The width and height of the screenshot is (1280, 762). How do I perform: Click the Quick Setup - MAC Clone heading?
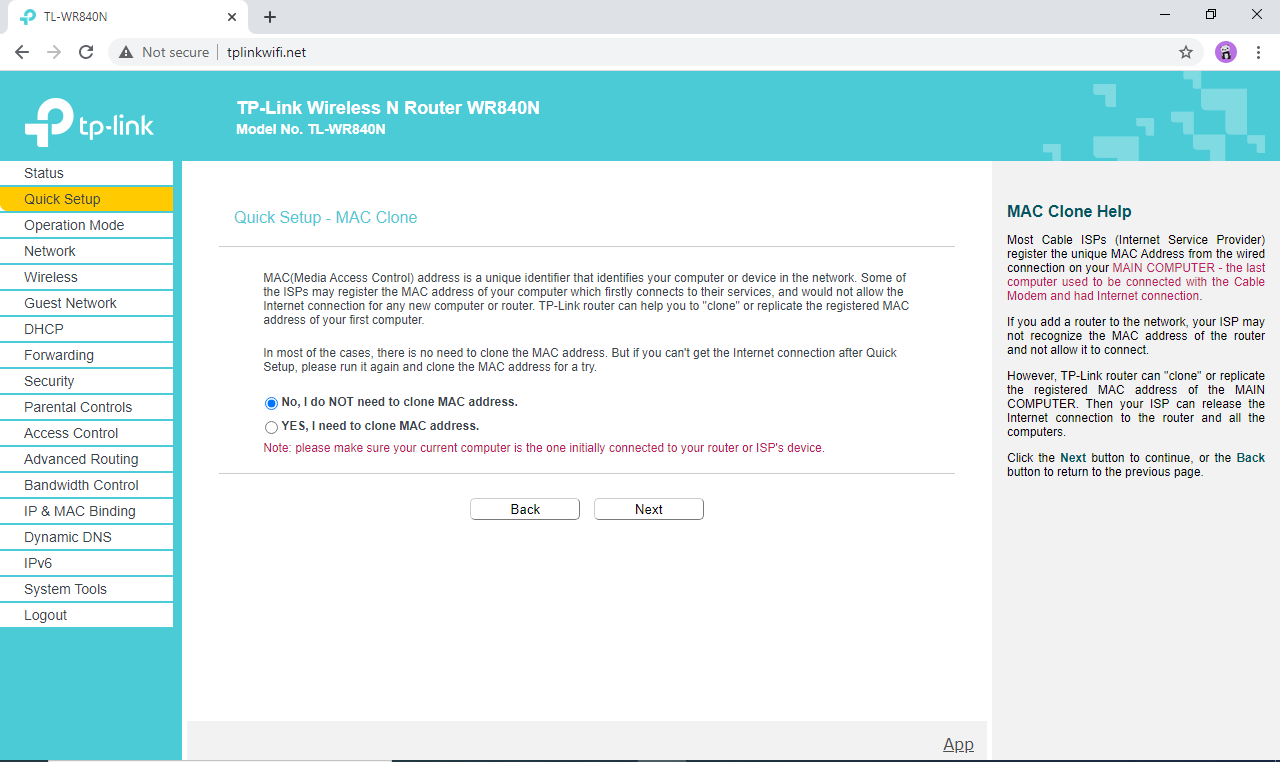point(326,217)
